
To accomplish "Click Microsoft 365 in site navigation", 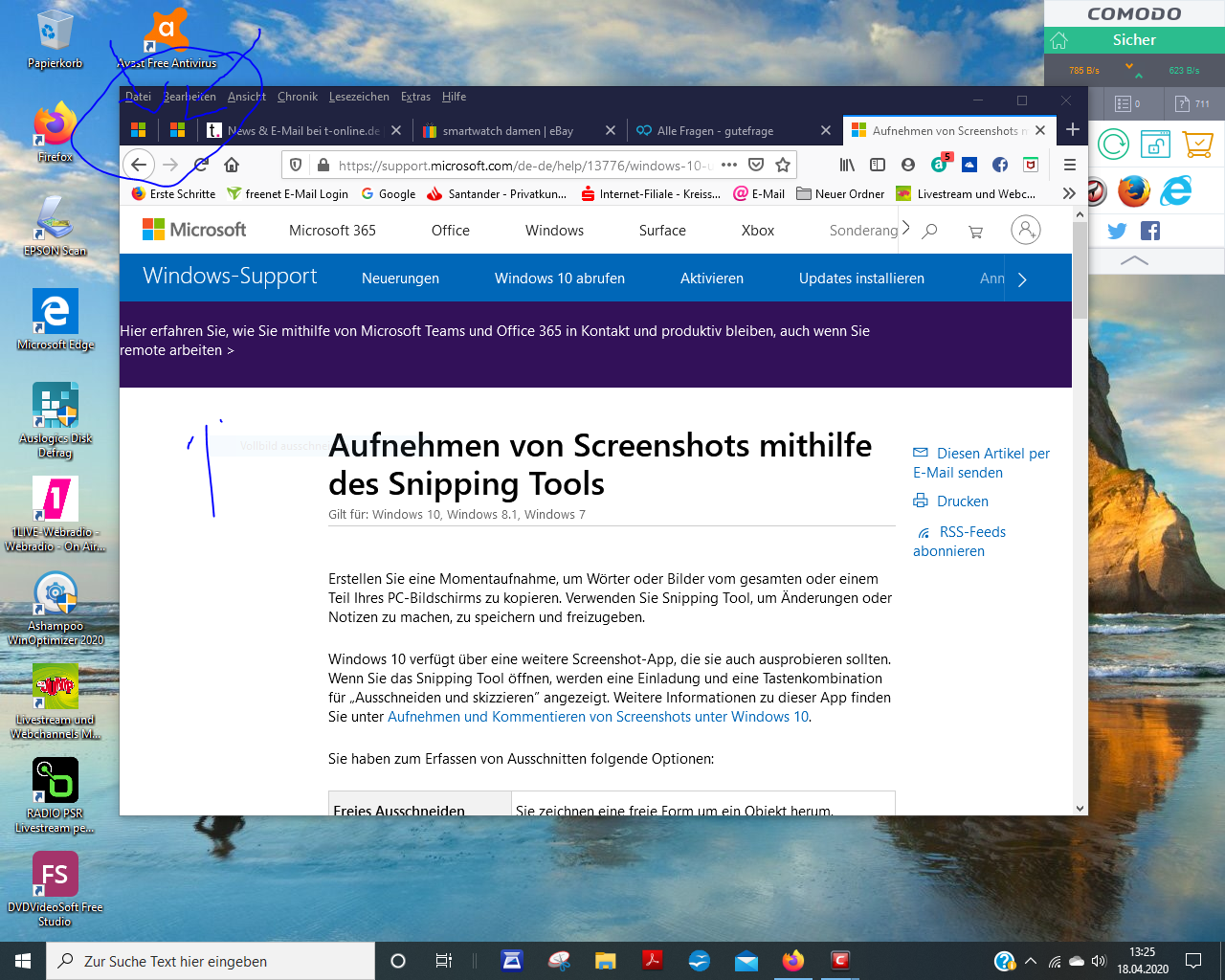I will pyautogui.click(x=332, y=231).
